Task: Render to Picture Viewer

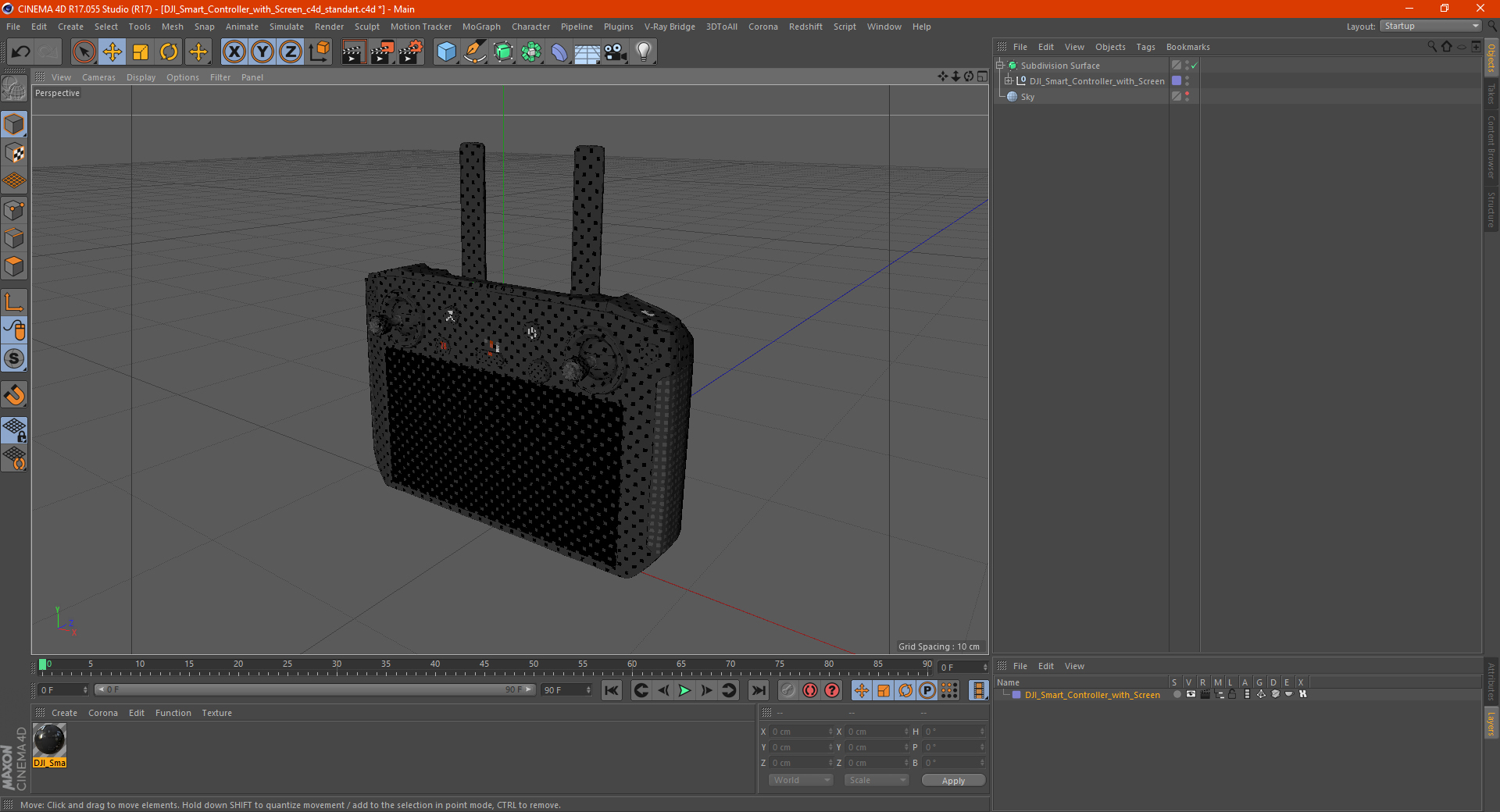Action: [382, 52]
